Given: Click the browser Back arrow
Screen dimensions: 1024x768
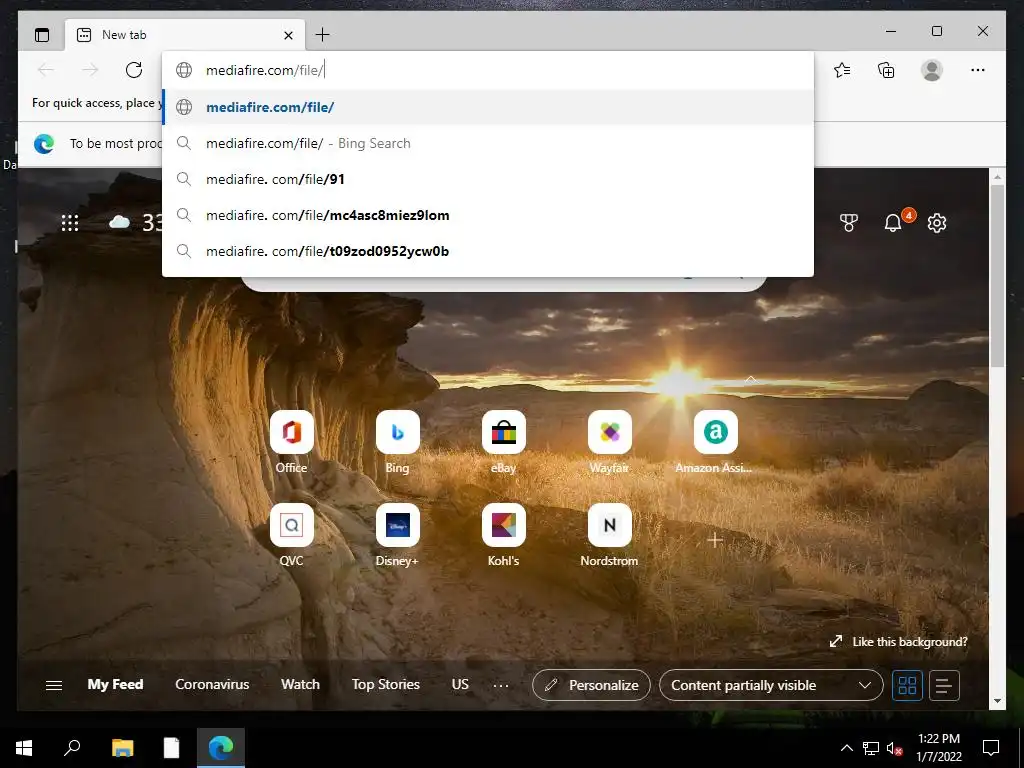Looking at the screenshot, I should tap(46, 70).
